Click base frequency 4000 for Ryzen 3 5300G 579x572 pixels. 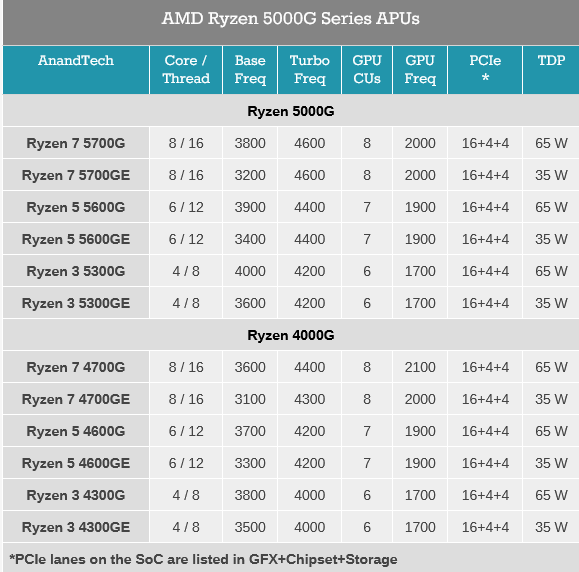[250, 271]
